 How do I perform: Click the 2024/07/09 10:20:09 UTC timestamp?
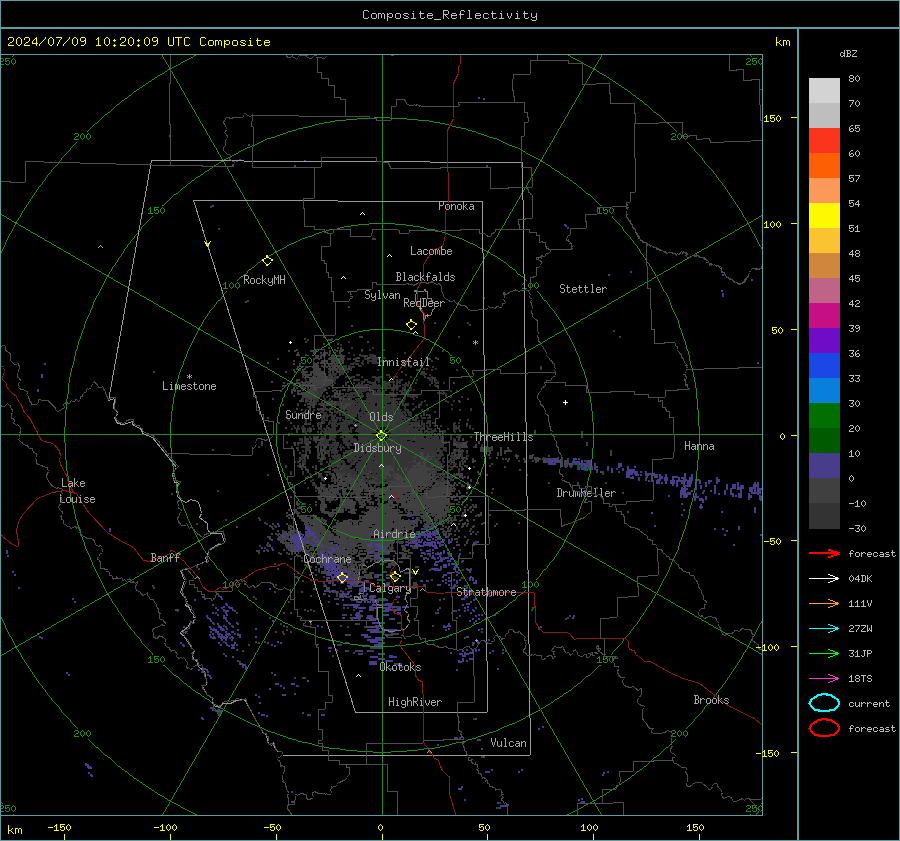pos(139,42)
